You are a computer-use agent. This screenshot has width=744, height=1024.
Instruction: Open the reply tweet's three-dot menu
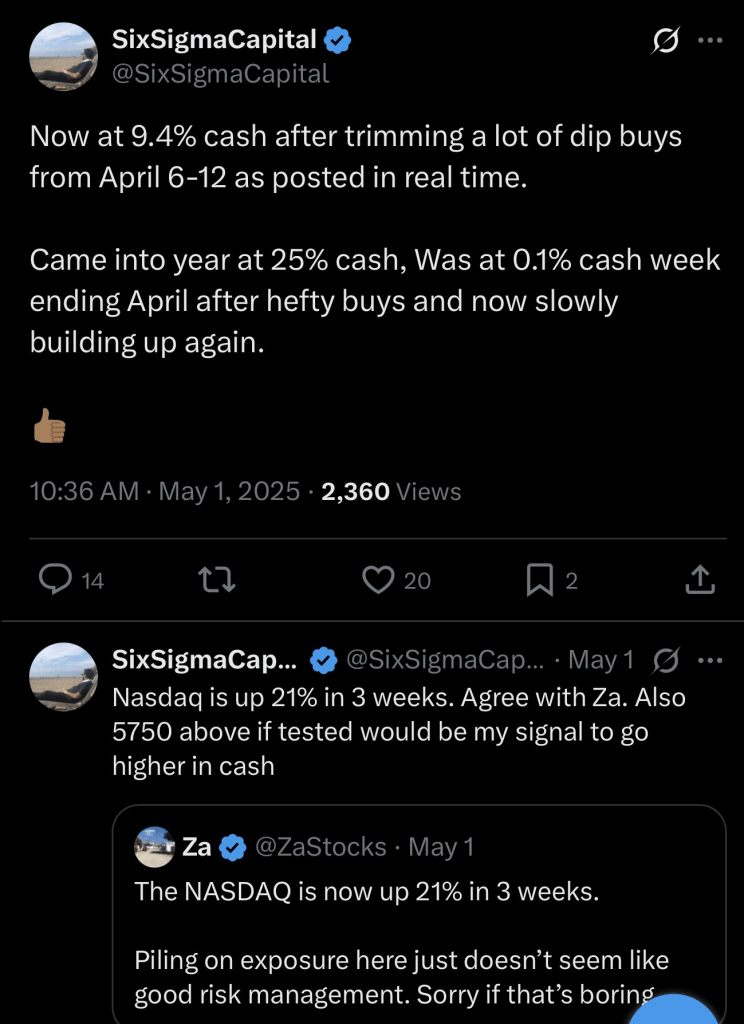(x=709, y=660)
